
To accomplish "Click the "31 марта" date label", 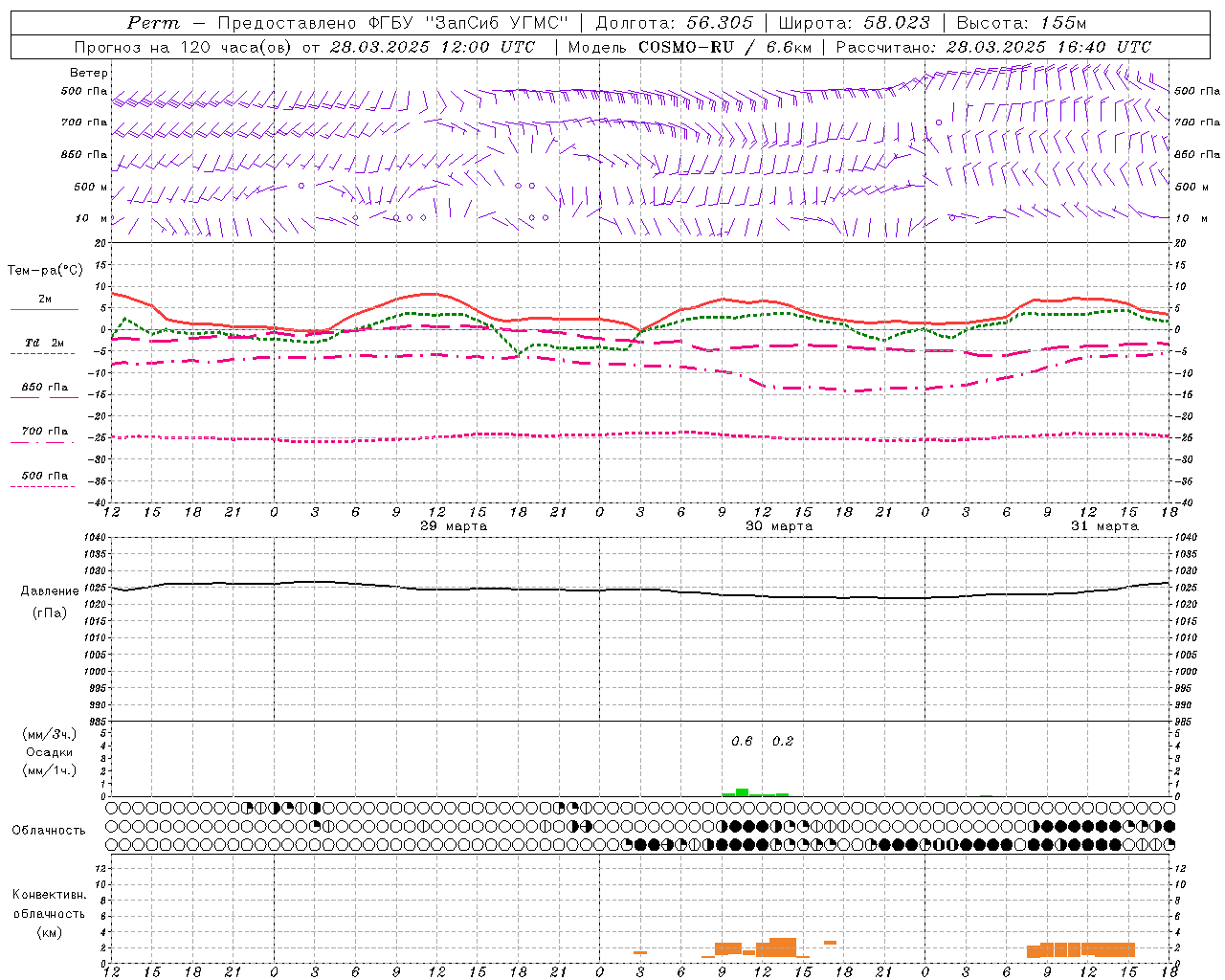I will (1104, 526).
